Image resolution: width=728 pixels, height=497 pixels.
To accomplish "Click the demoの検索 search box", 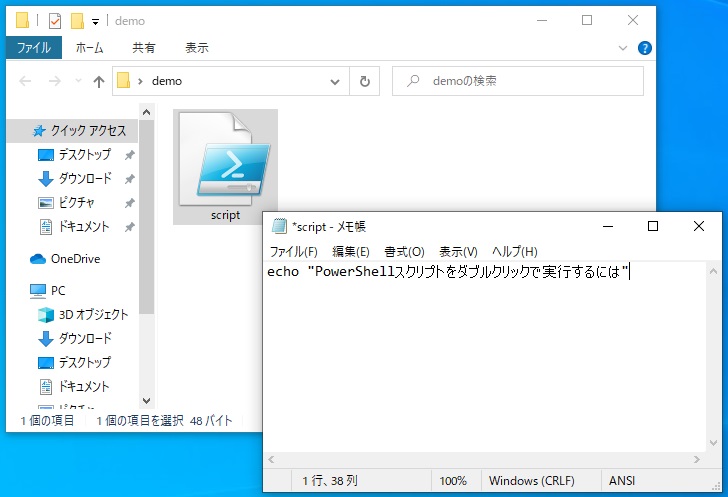I will 518,81.
